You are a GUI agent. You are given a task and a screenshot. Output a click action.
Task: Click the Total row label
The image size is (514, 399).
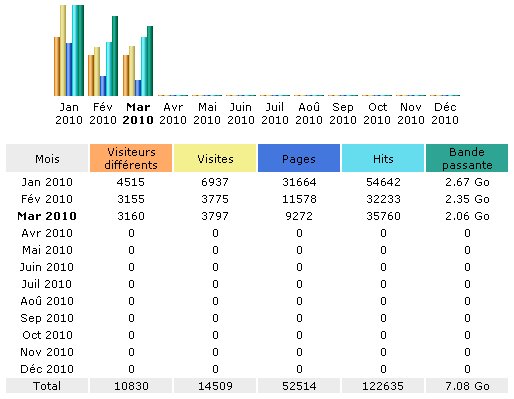47,386
